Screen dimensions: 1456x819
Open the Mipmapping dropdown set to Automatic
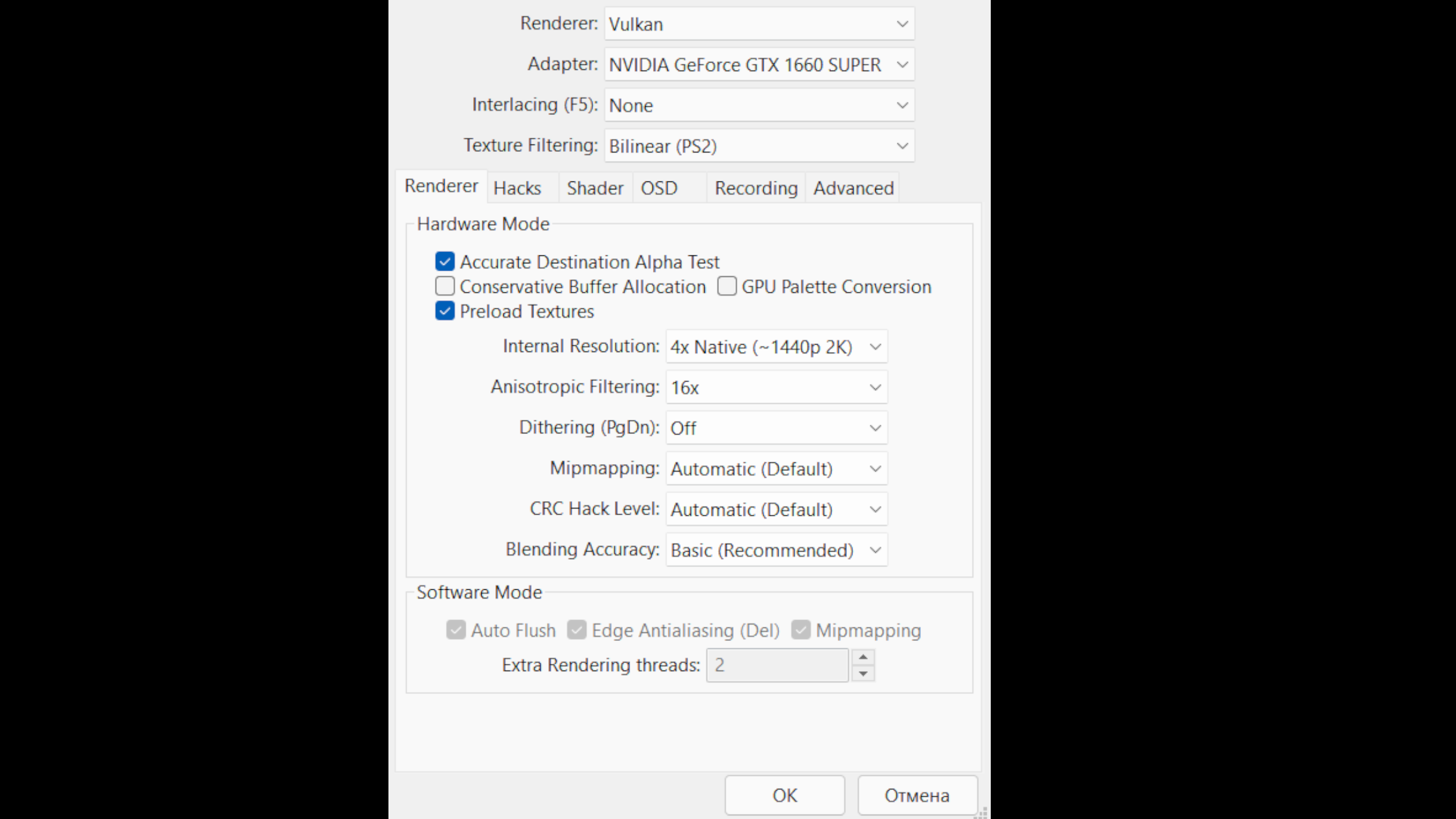[776, 469]
